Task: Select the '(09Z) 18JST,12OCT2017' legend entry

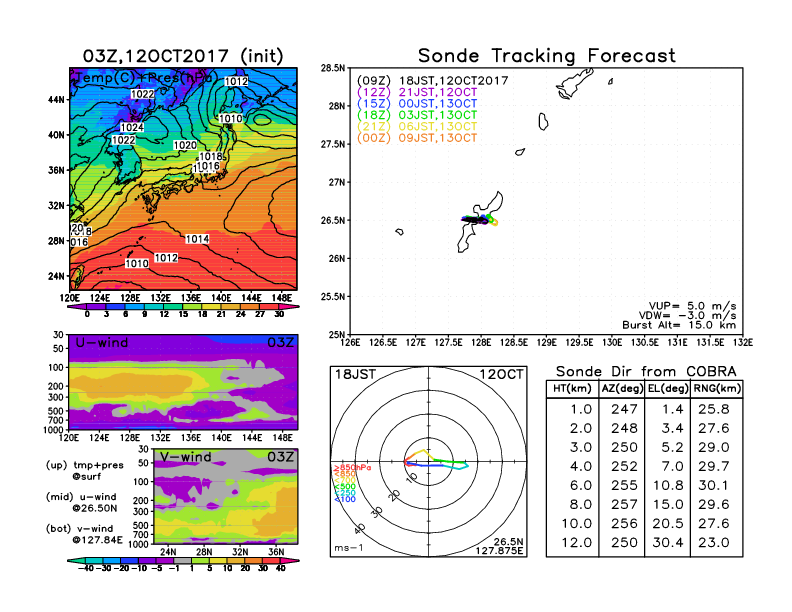Action: click(432, 81)
